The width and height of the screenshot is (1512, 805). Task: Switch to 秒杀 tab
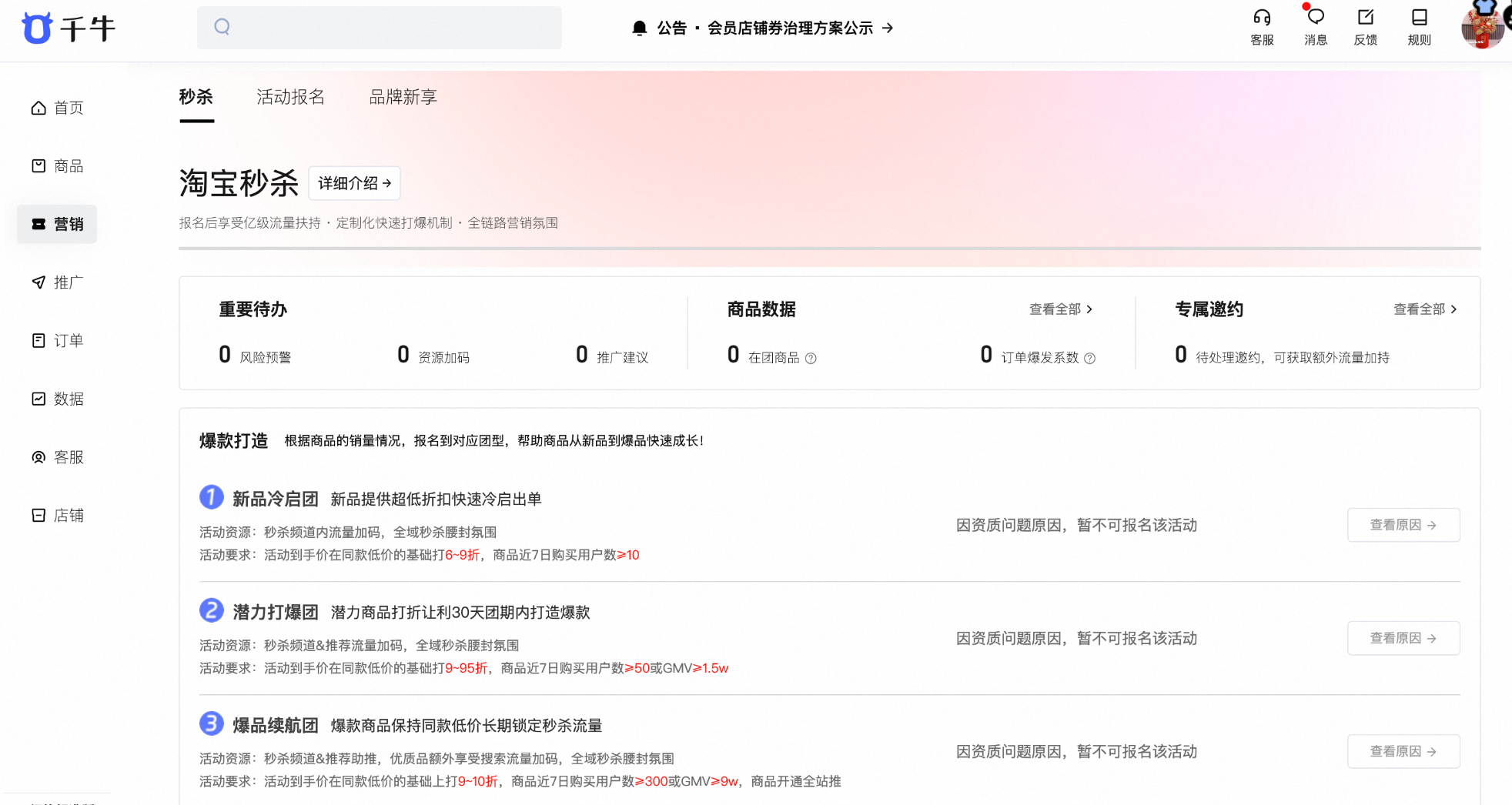[196, 97]
